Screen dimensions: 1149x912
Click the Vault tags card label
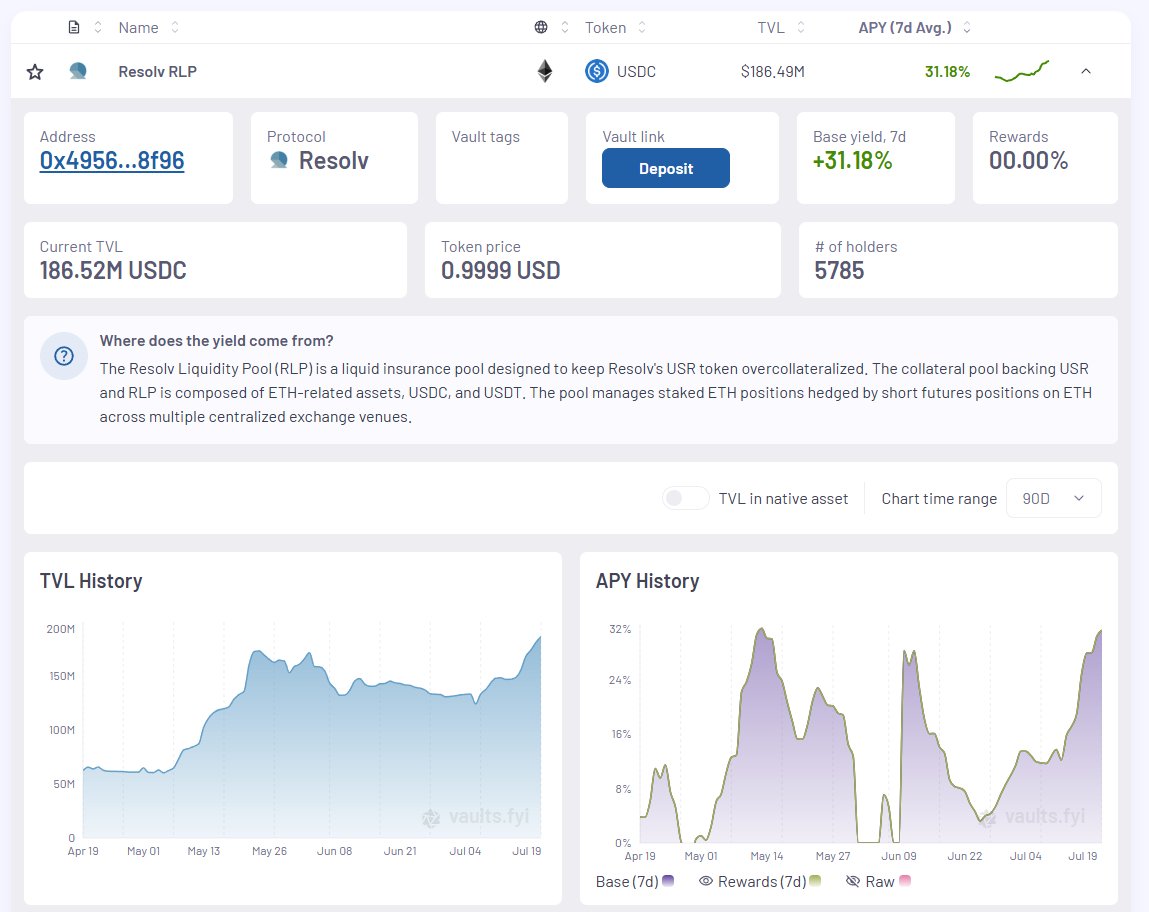pyautogui.click(x=485, y=137)
